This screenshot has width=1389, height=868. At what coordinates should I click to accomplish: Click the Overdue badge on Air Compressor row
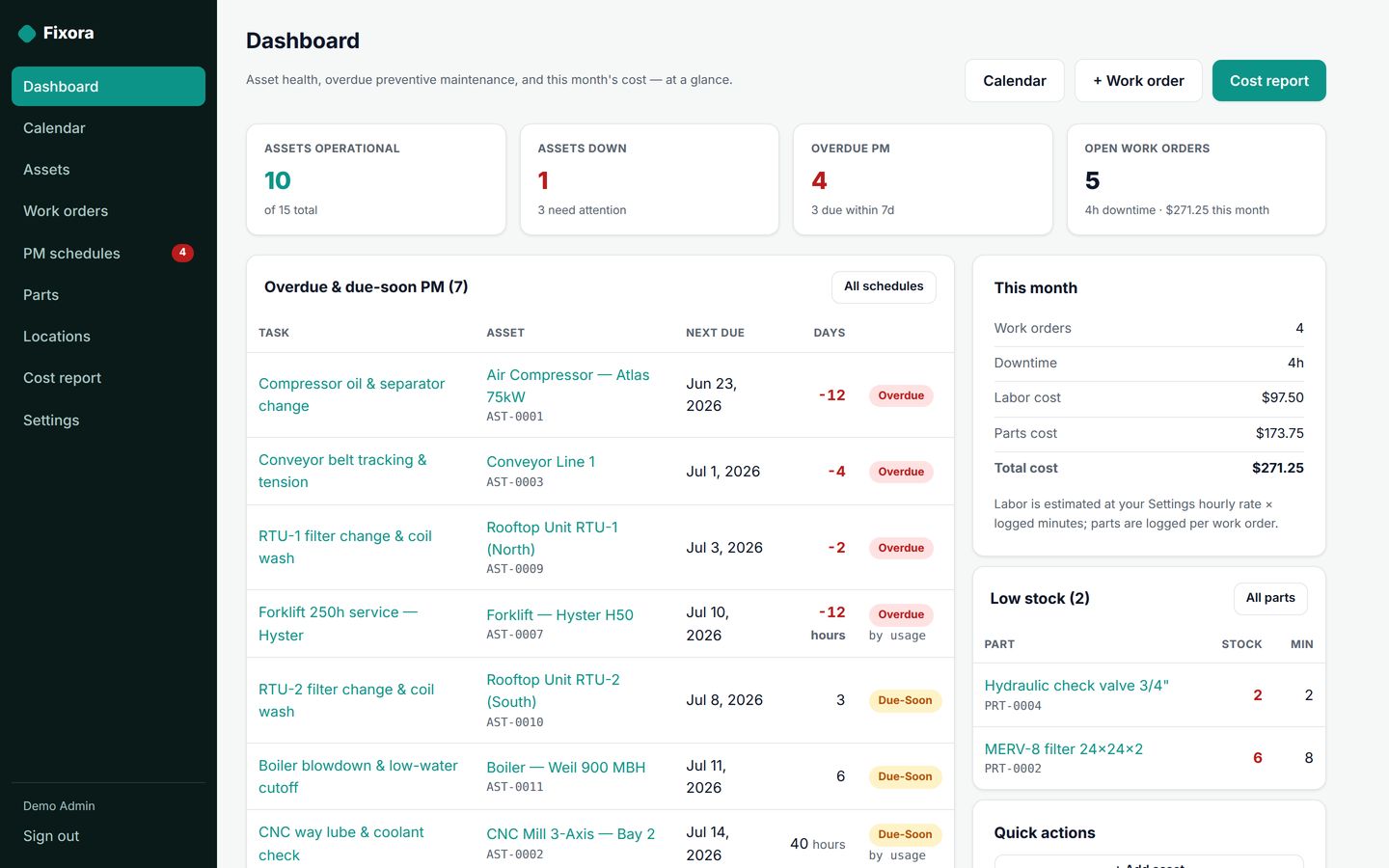[x=901, y=395]
